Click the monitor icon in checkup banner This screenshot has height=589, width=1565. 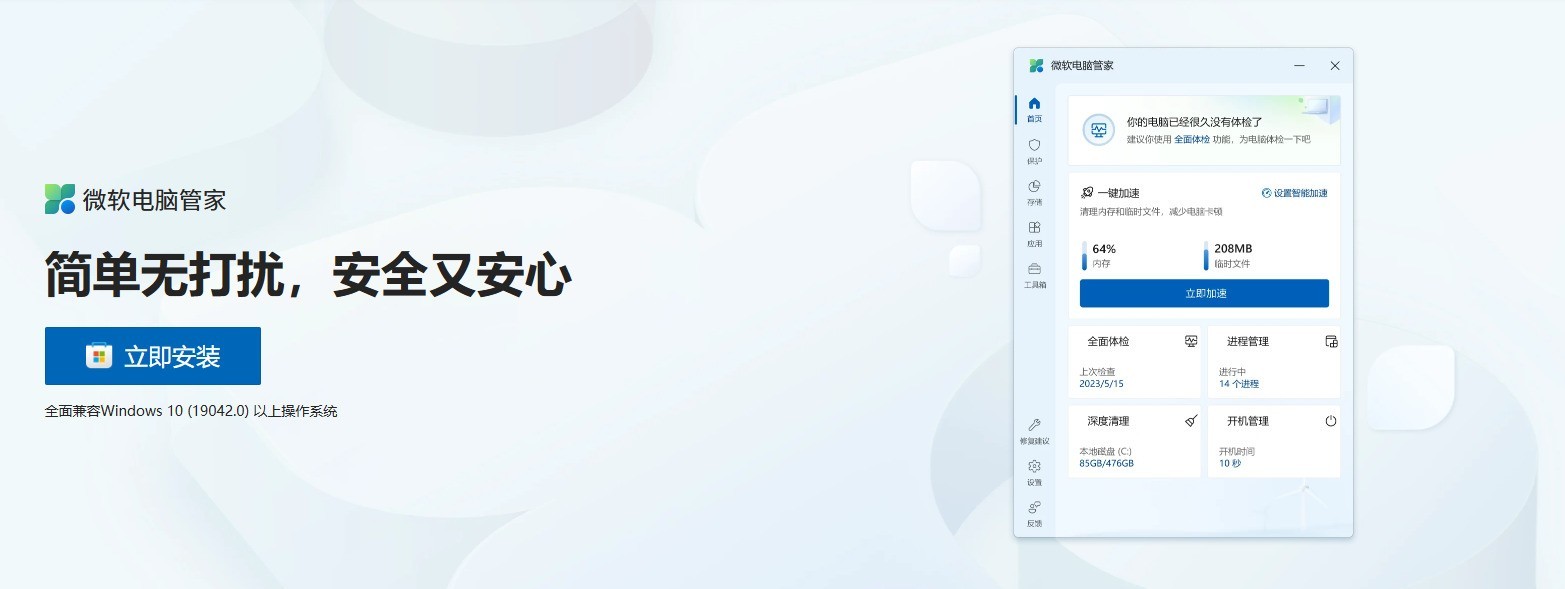coord(1099,130)
